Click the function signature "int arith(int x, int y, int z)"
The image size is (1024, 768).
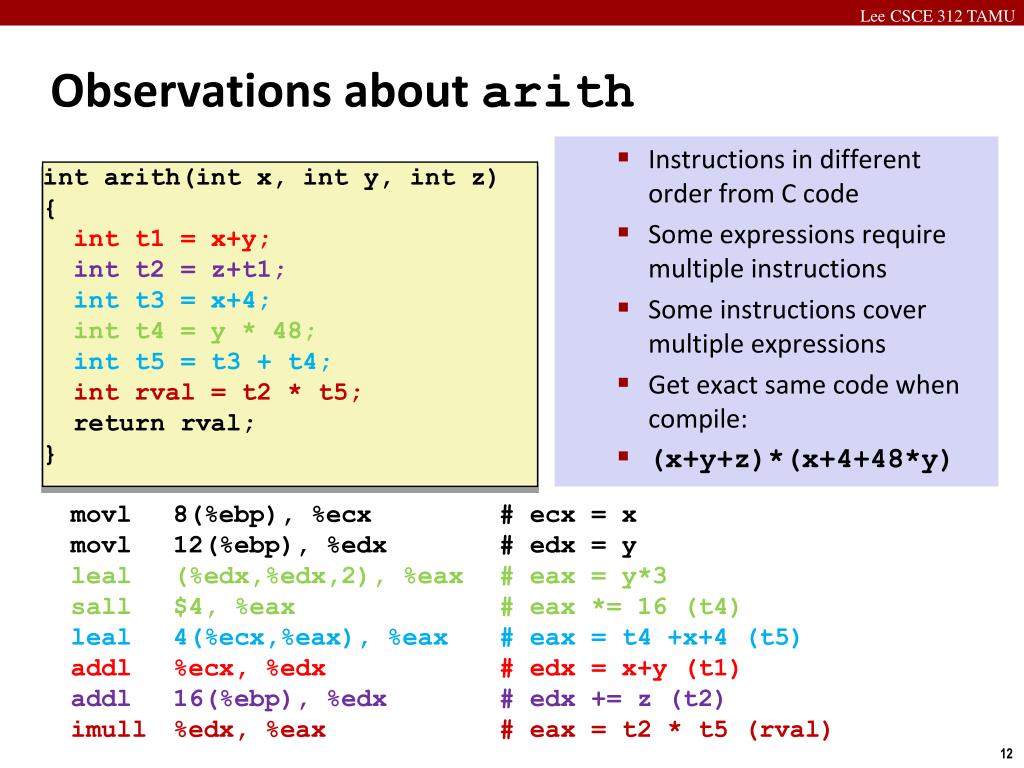click(270, 178)
